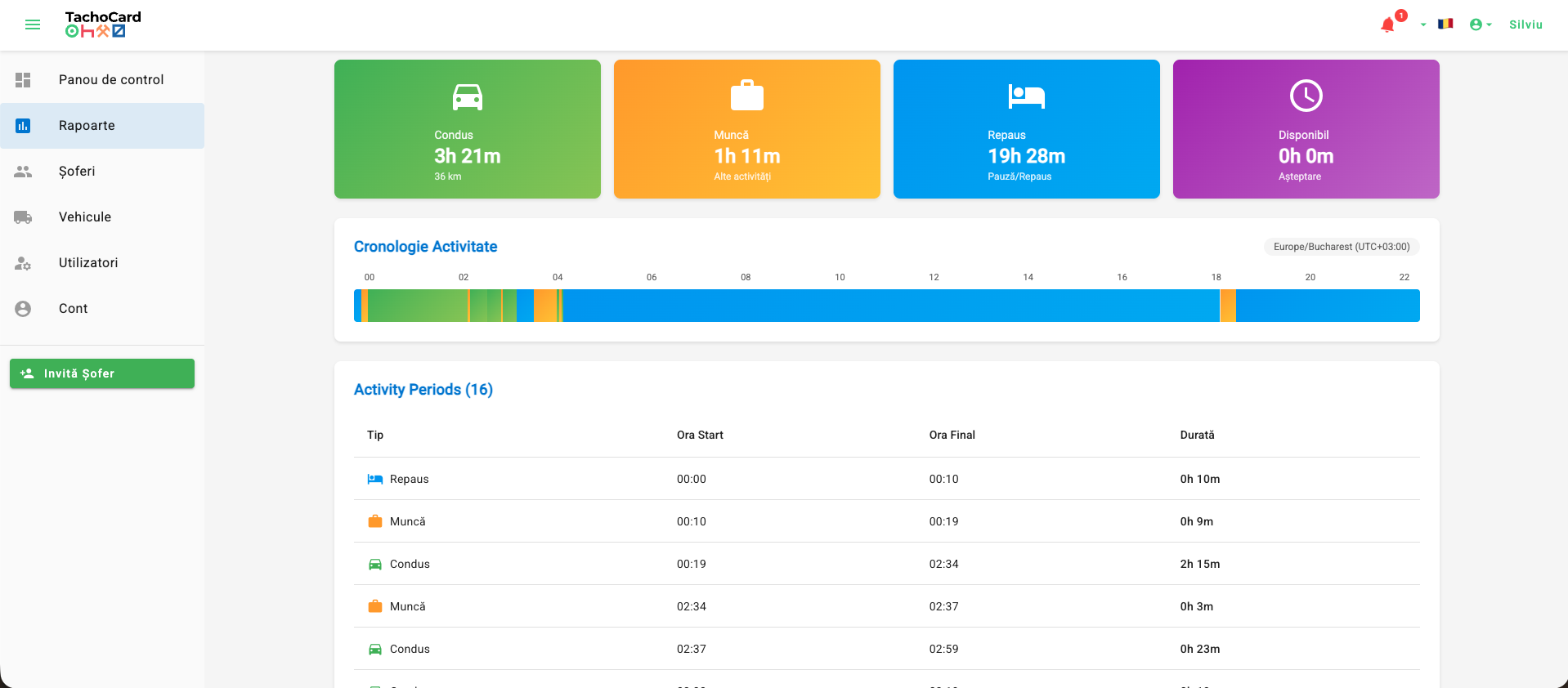Expand the language dropdown arrow
This screenshot has width=1568, height=688.
click(x=1423, y=25)
